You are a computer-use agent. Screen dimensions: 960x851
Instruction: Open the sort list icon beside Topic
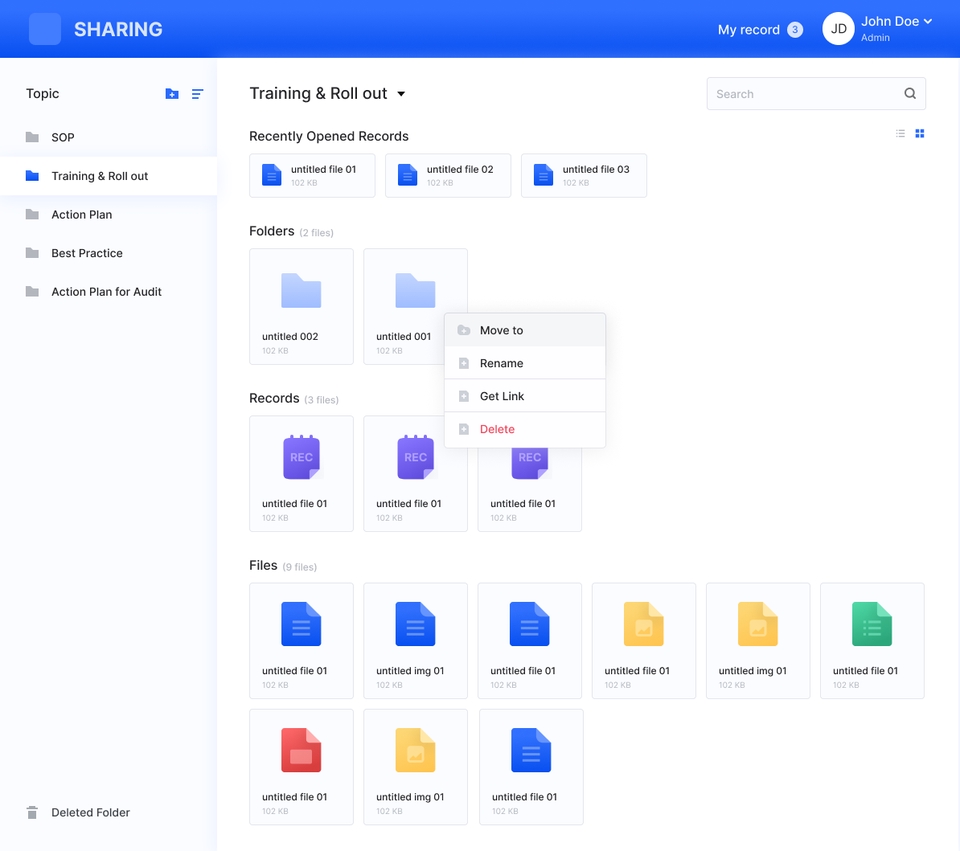(x=197, y=94)
